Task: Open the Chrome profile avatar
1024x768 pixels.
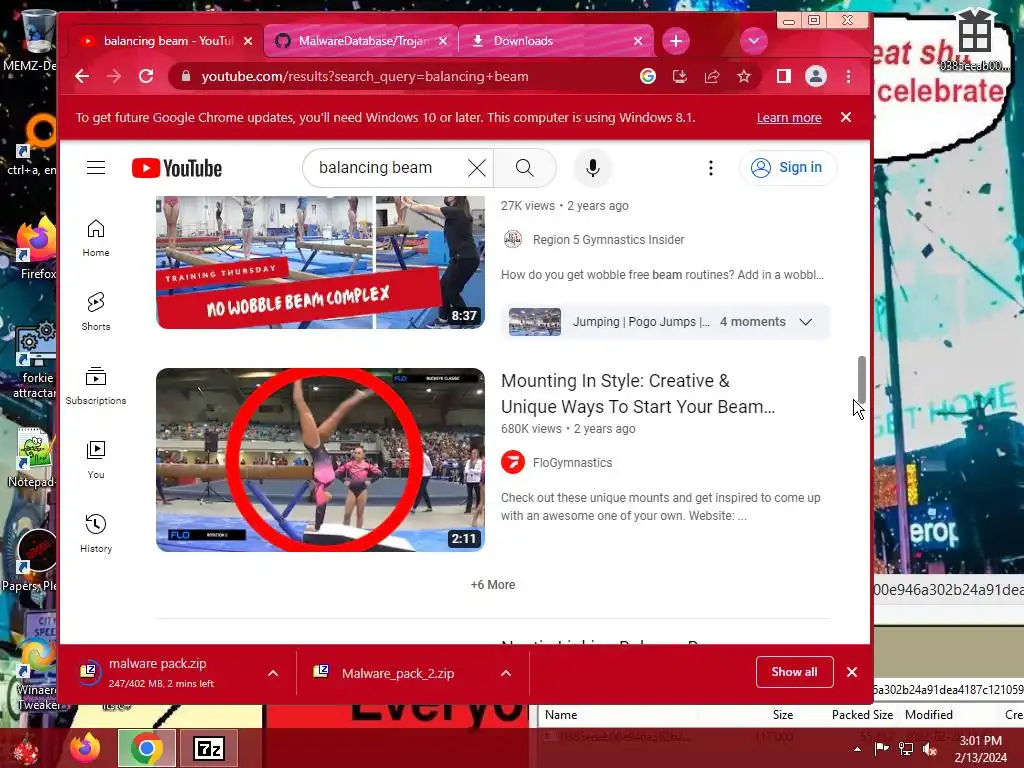Action: coord(816,76)
